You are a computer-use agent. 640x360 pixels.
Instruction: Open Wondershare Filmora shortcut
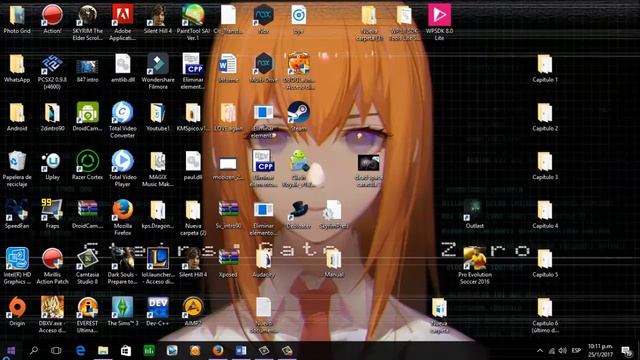(x=158, y=64)
